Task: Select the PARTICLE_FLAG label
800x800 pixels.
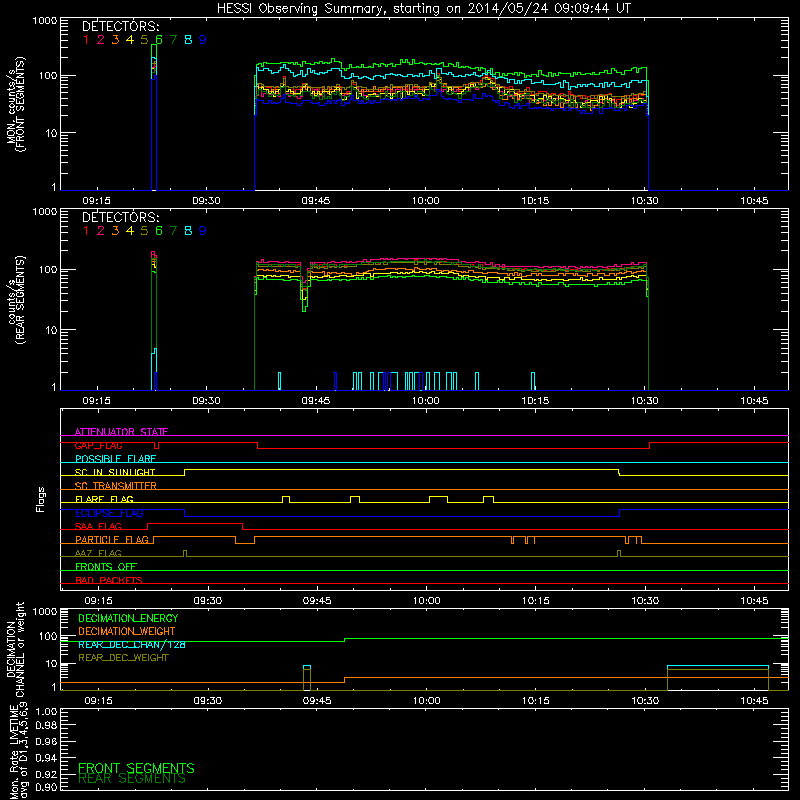Action: point(112,540)
